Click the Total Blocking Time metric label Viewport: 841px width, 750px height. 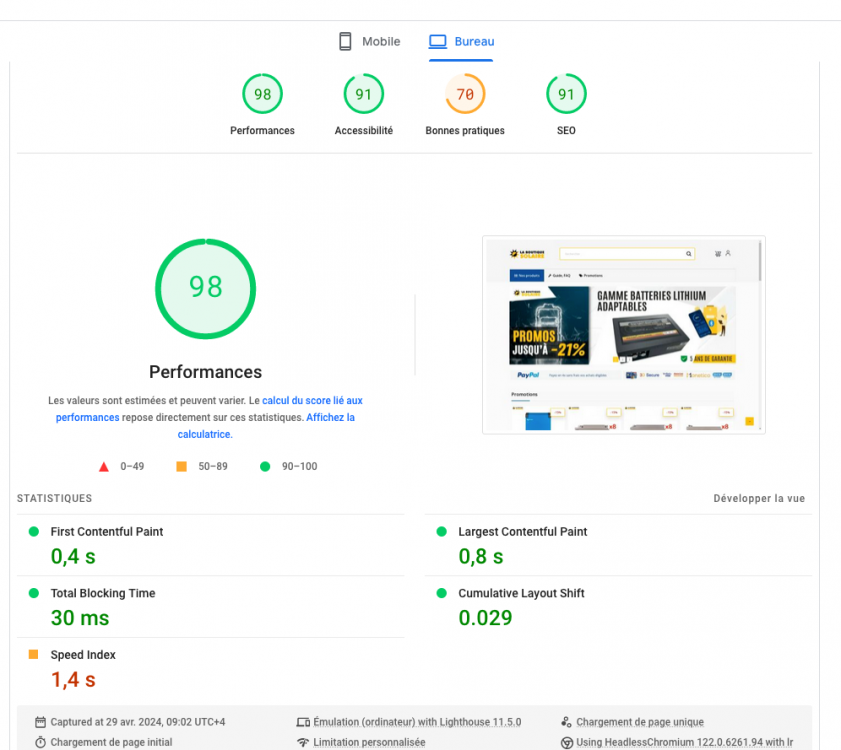[x=103, y=593]
